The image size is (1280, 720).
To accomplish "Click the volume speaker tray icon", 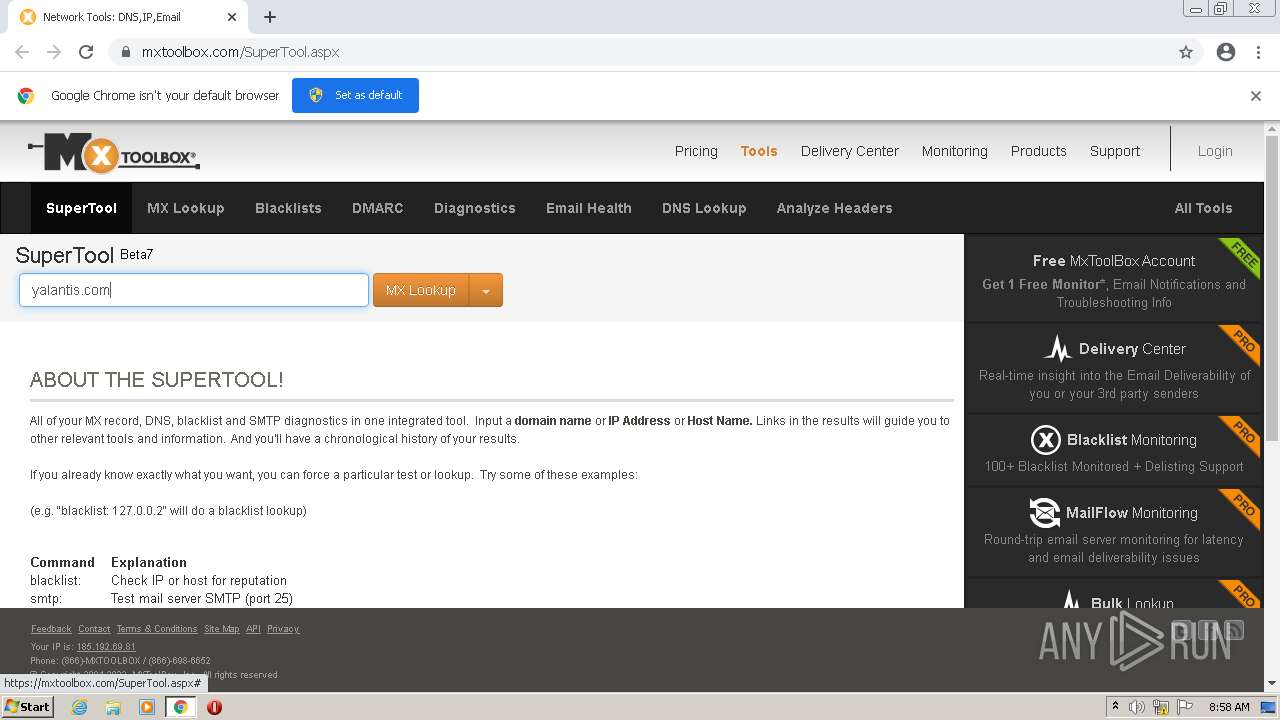I will [1137, 707].
